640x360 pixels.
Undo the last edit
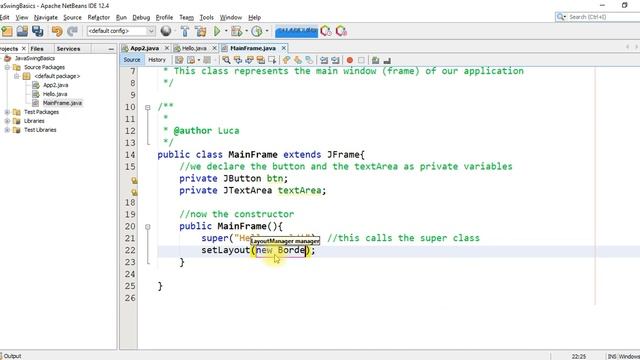[57, 31]
